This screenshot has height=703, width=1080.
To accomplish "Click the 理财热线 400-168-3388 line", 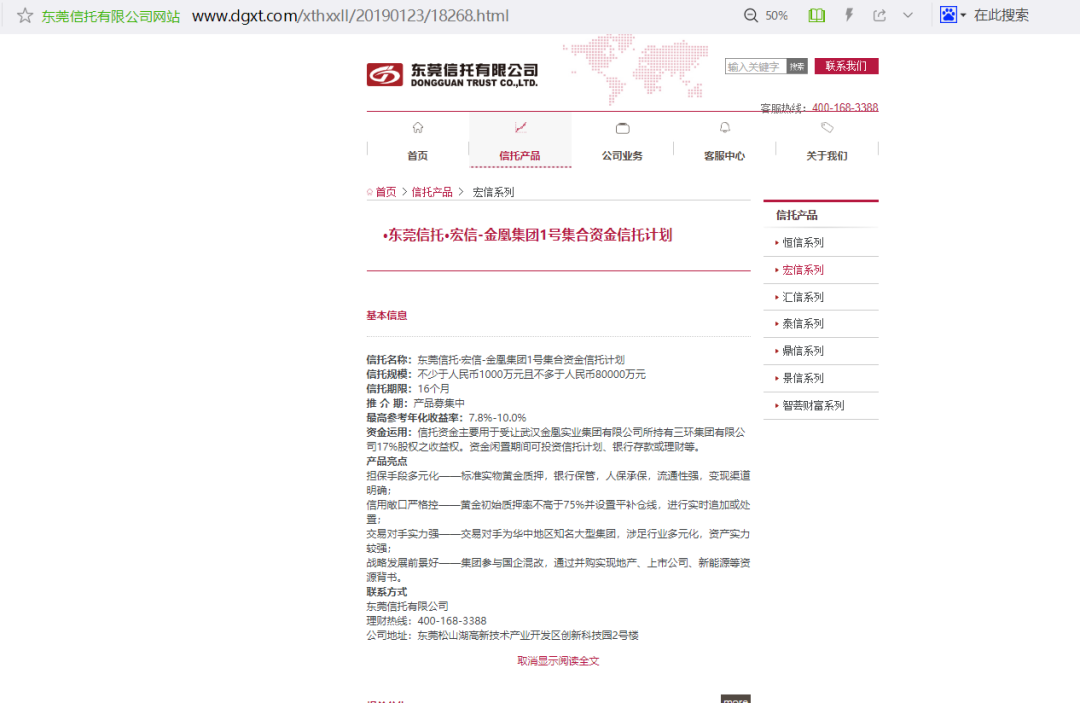I will pos(426,621).
